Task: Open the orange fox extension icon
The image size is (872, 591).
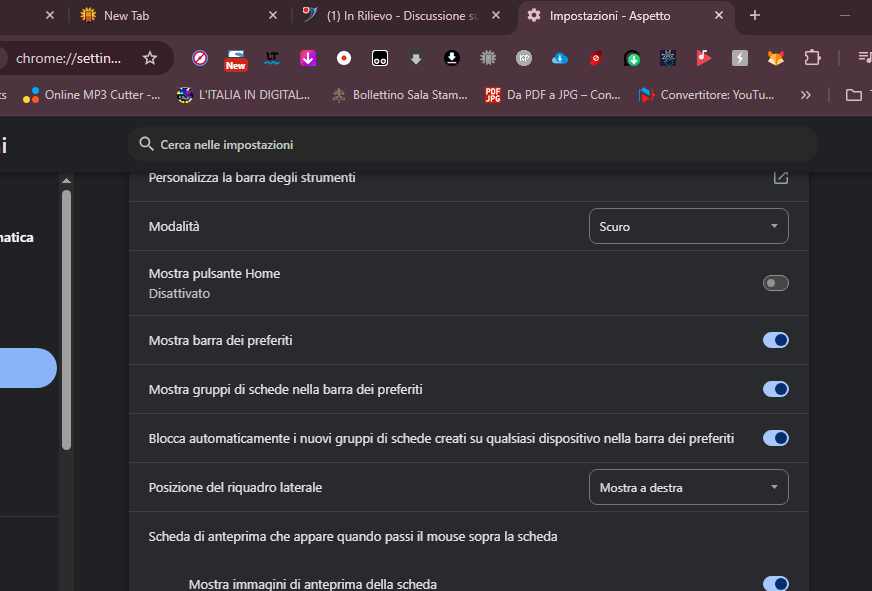Action: [x=776, y=58]
